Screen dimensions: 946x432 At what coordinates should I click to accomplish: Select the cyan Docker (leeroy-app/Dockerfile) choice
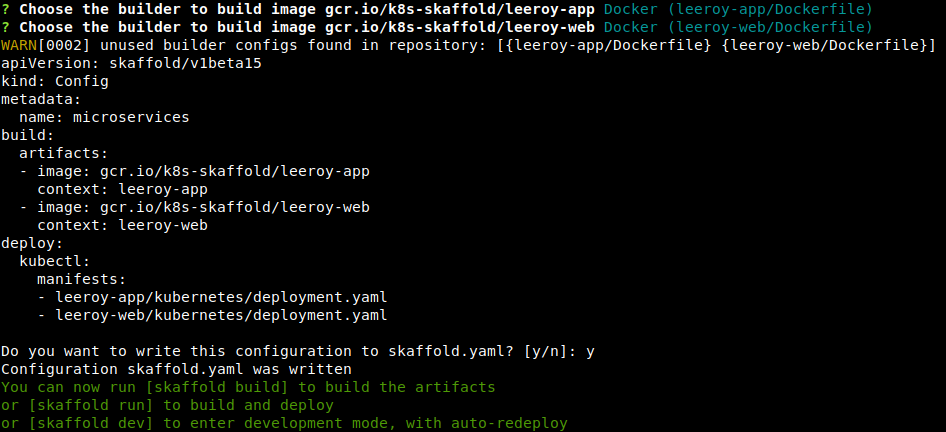point(738,9)
